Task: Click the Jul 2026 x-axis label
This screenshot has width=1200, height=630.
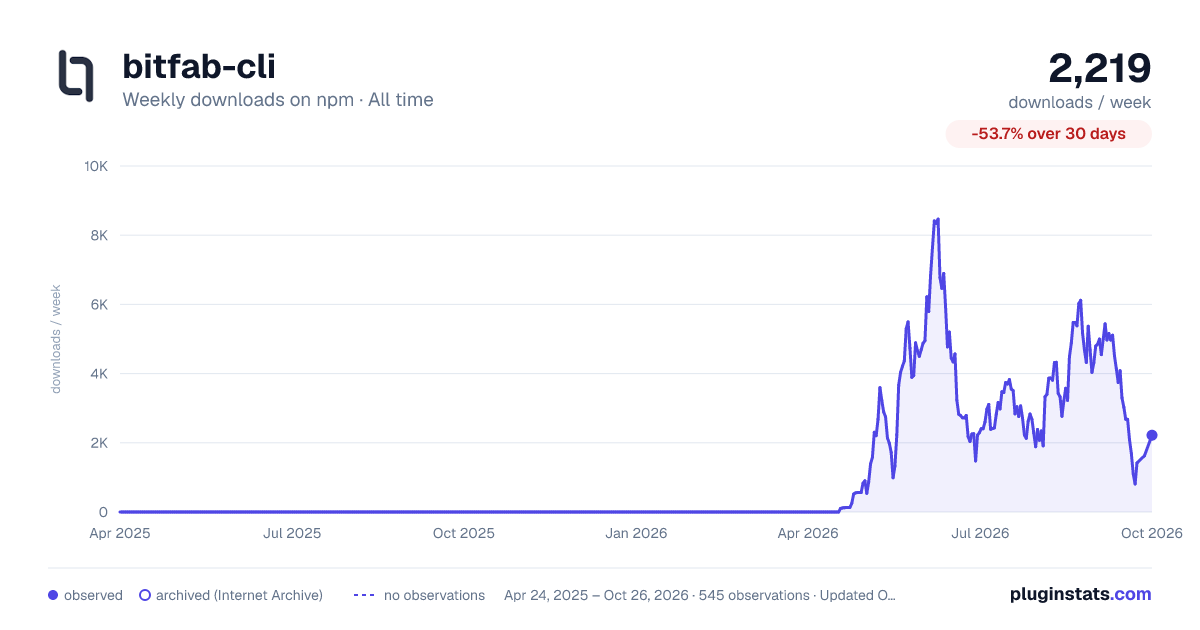Action: tap(979, 533)
